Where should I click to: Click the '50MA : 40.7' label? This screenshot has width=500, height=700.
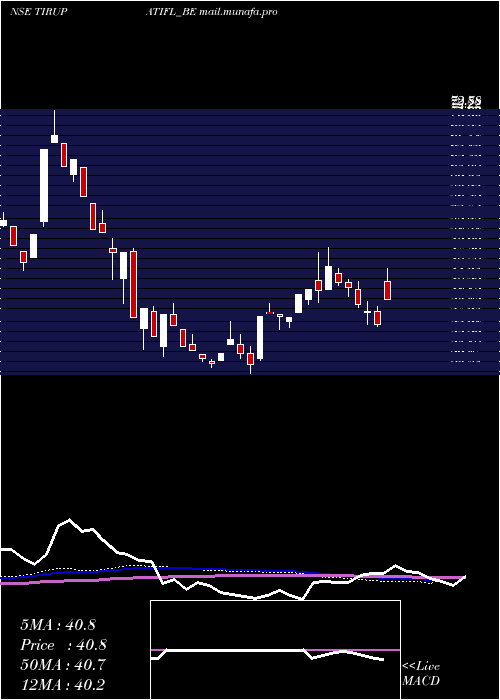[63, 665]
